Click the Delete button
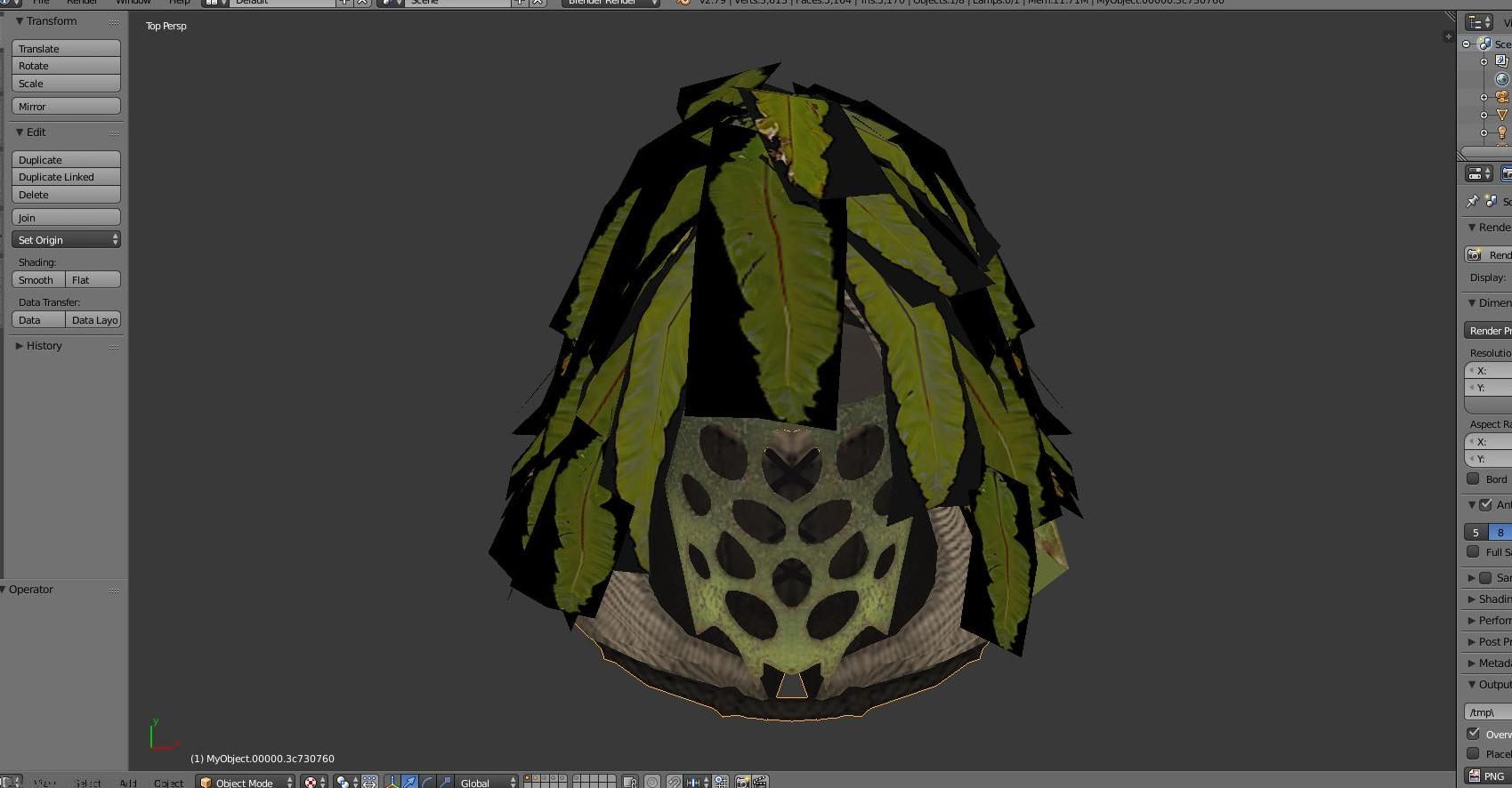The width and height of the screenshot is (1512, 788). coord(66,195)
